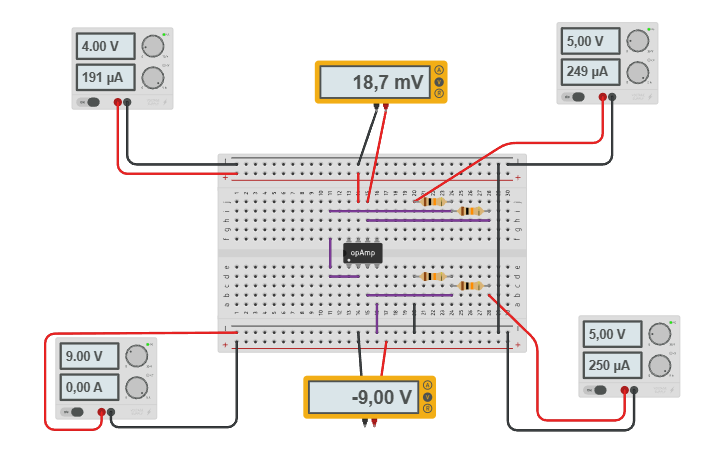Select the 9.00 V voltage display
This screenshot has width=725, height=453.
coord(89,356)
